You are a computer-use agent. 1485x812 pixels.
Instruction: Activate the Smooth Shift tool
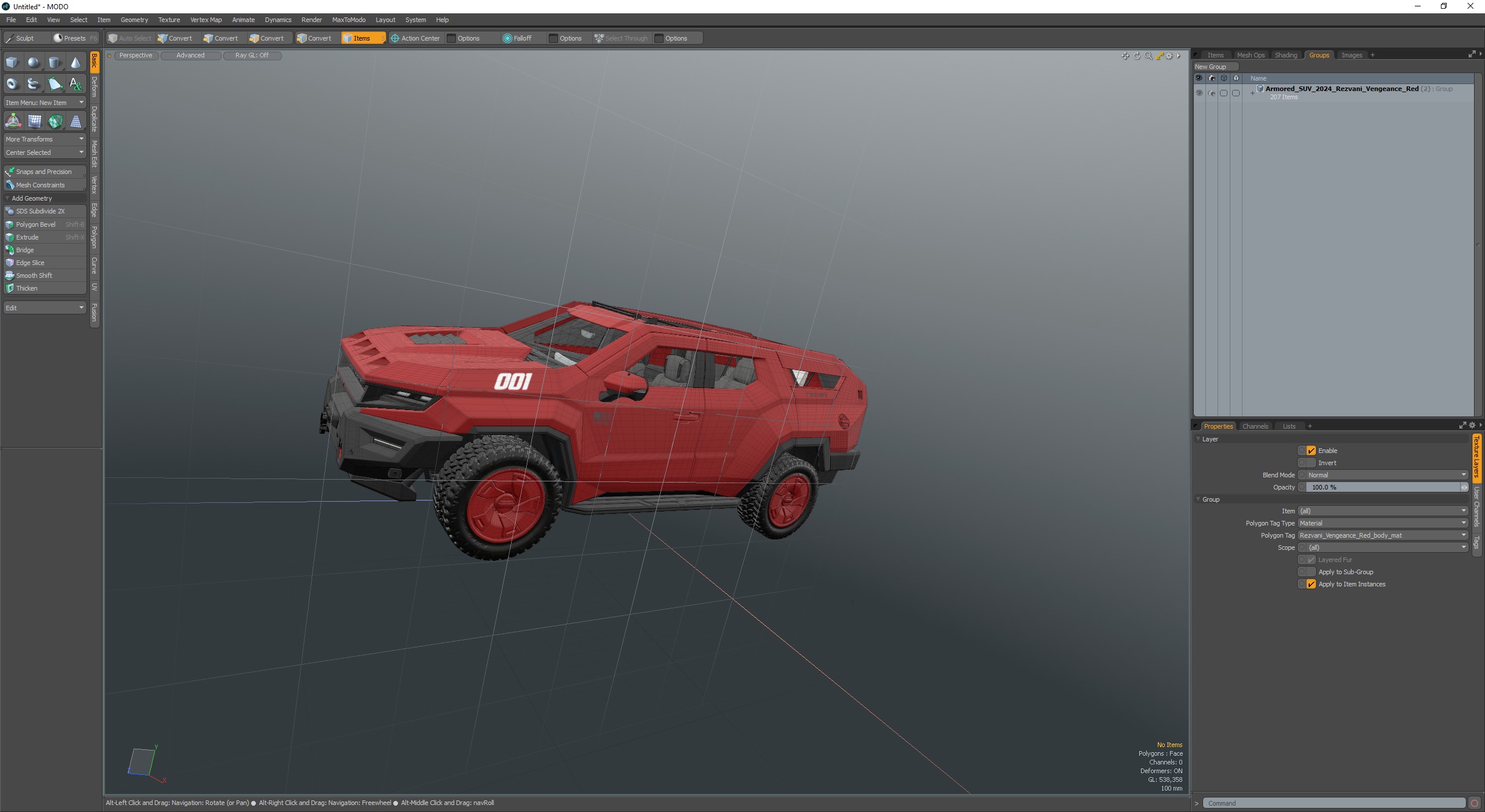(45, 275)
